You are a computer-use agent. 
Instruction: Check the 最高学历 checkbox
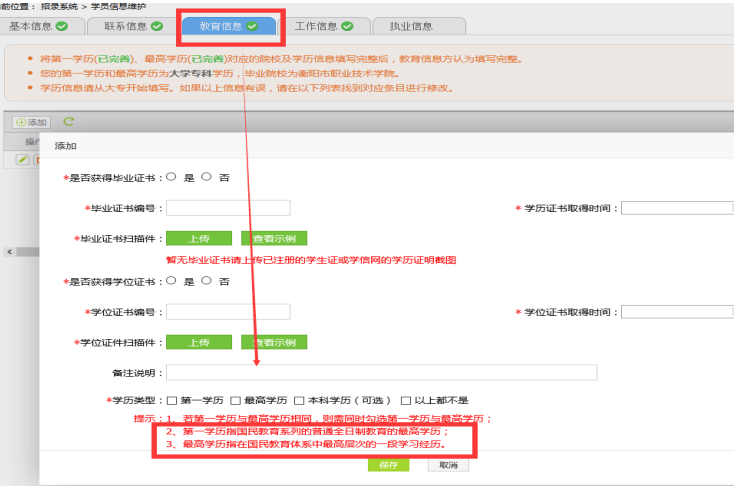point(235,401)
